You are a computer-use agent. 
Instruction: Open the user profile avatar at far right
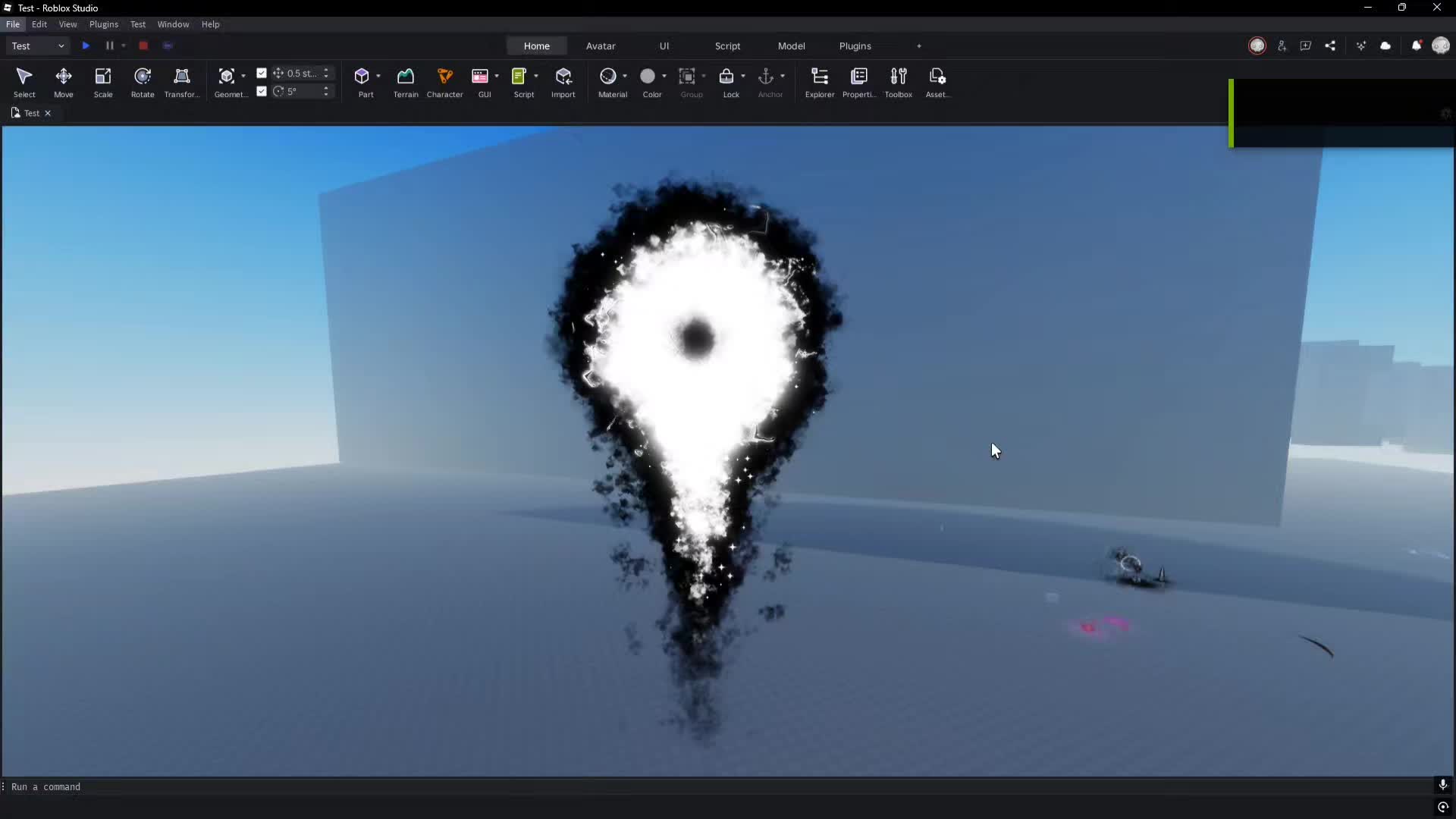[1441, 46]
